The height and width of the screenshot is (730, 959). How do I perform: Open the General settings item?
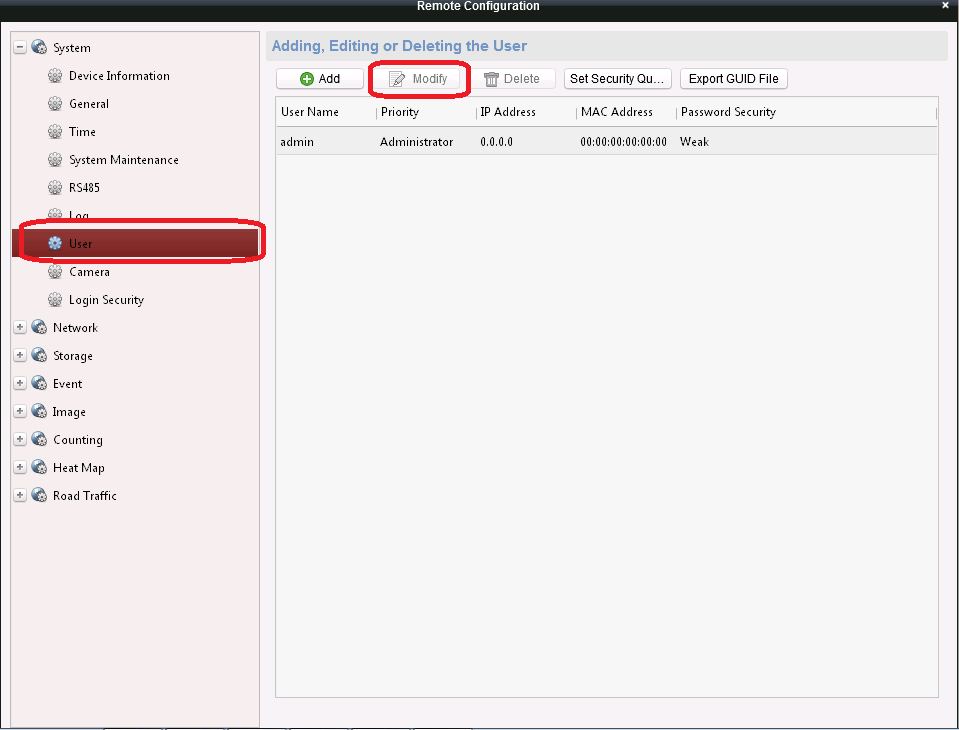[x=89, y=104]
